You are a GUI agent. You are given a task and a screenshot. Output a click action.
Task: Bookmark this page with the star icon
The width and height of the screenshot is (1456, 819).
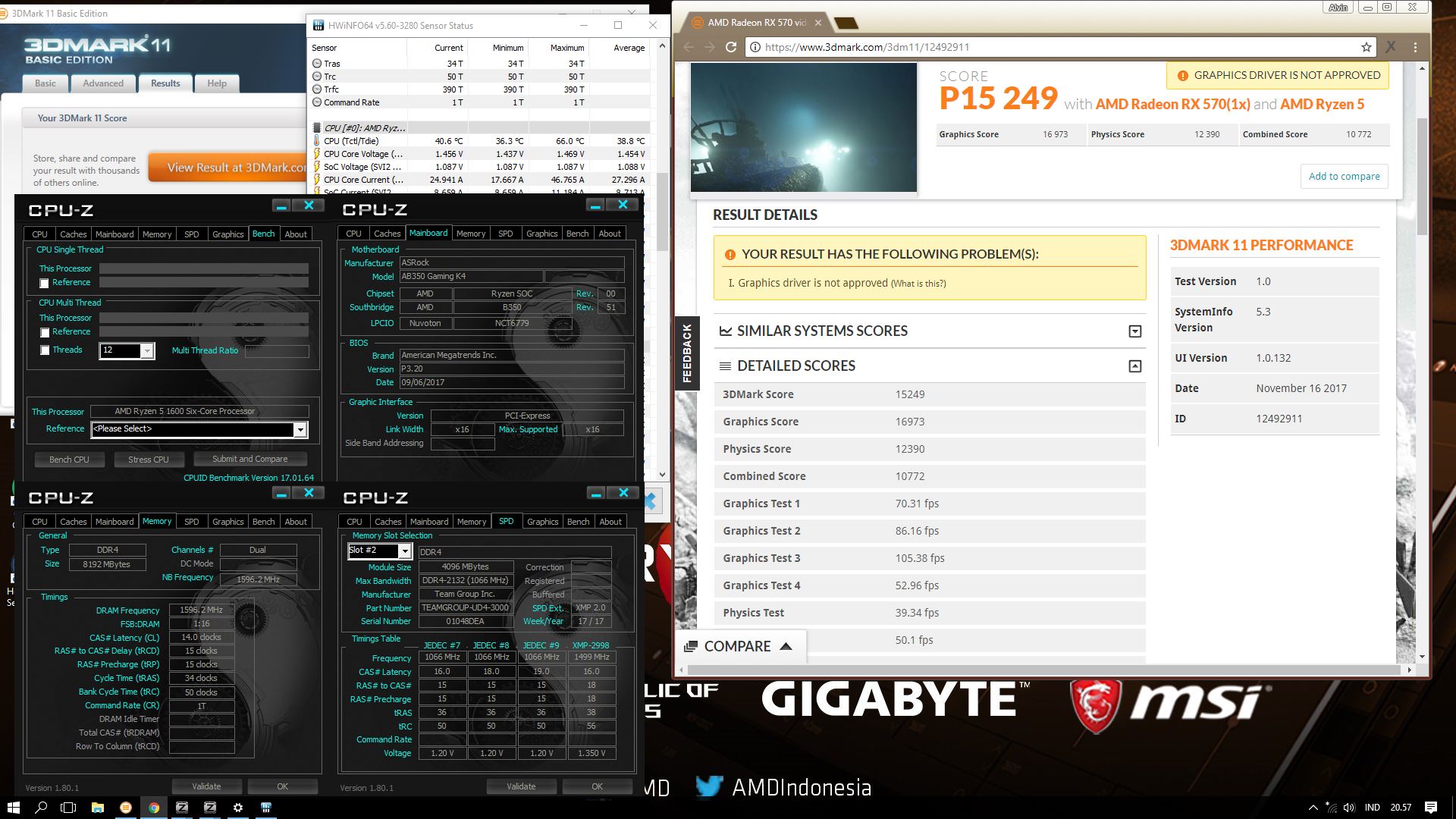(1366, 47)
